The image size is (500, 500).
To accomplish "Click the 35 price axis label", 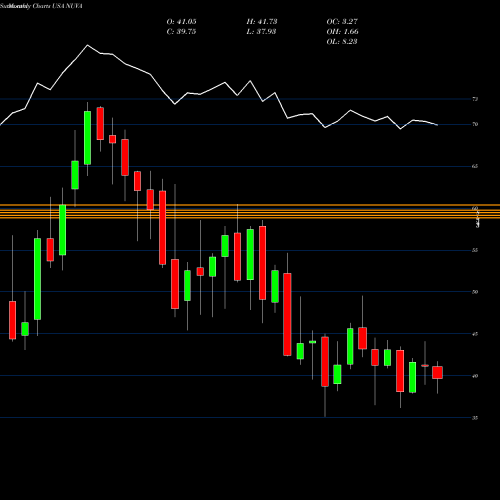I will coord(475,418).
